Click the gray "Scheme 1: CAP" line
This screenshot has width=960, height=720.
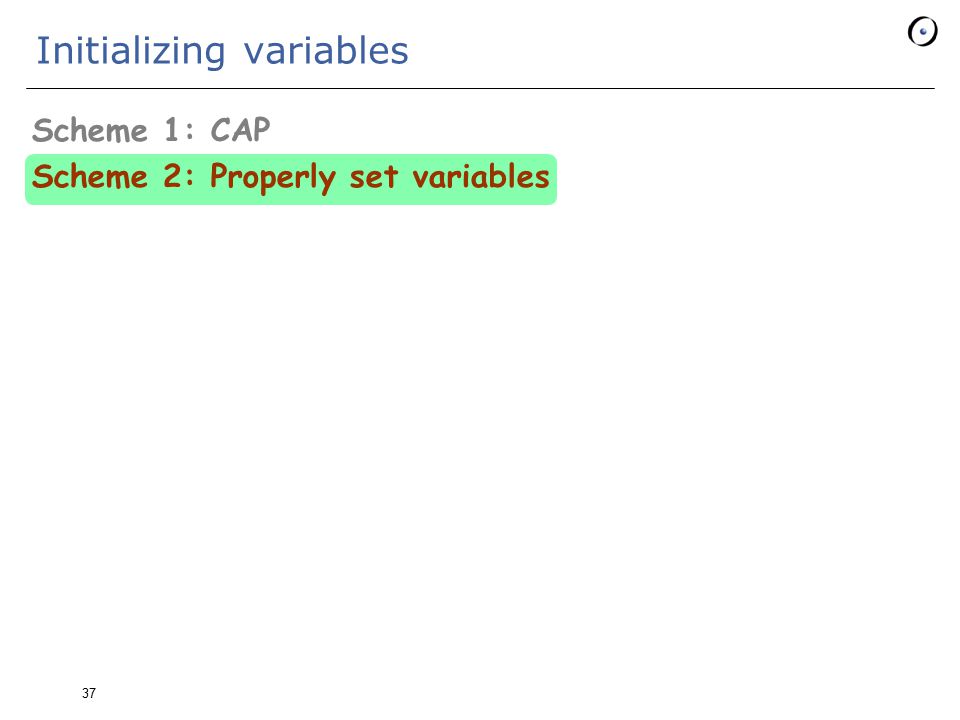[151, 130]
